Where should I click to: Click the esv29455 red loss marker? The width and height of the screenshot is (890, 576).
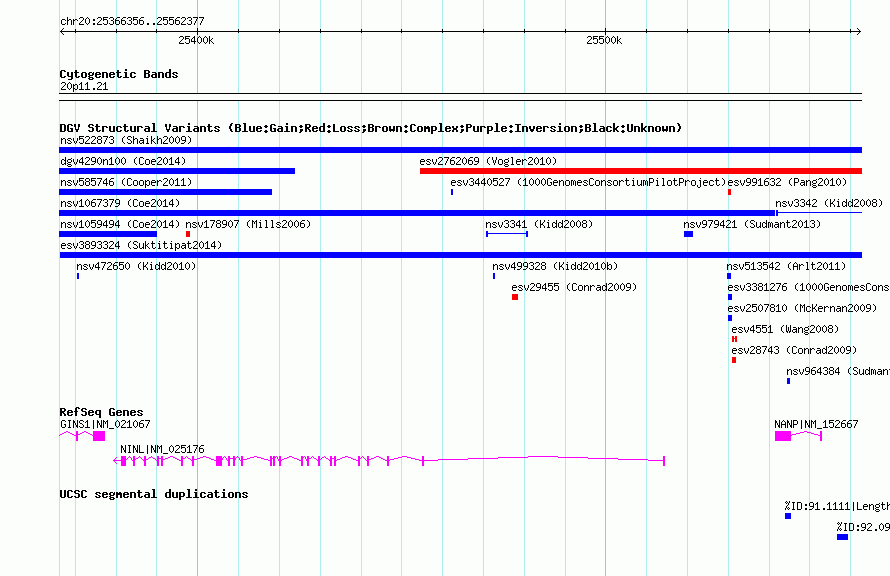[x=515, y=297]
